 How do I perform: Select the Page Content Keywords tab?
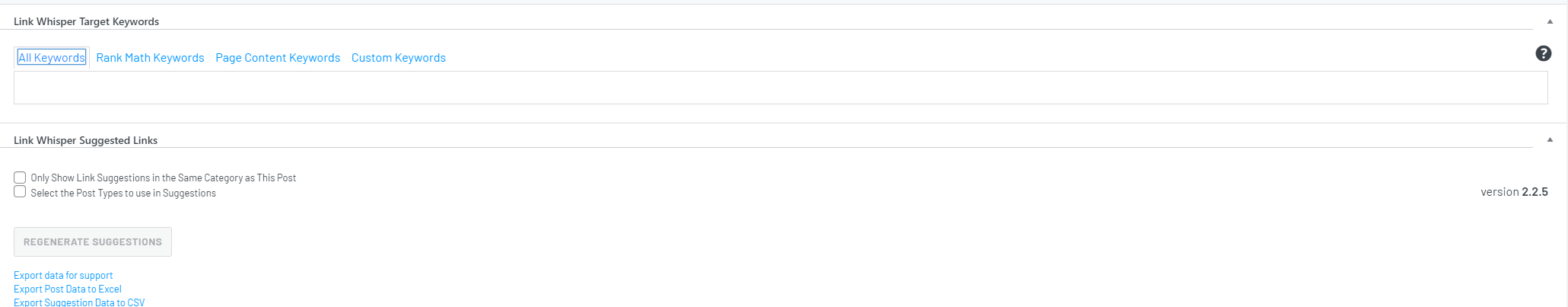pyautogui.click(x=278, y=58)
